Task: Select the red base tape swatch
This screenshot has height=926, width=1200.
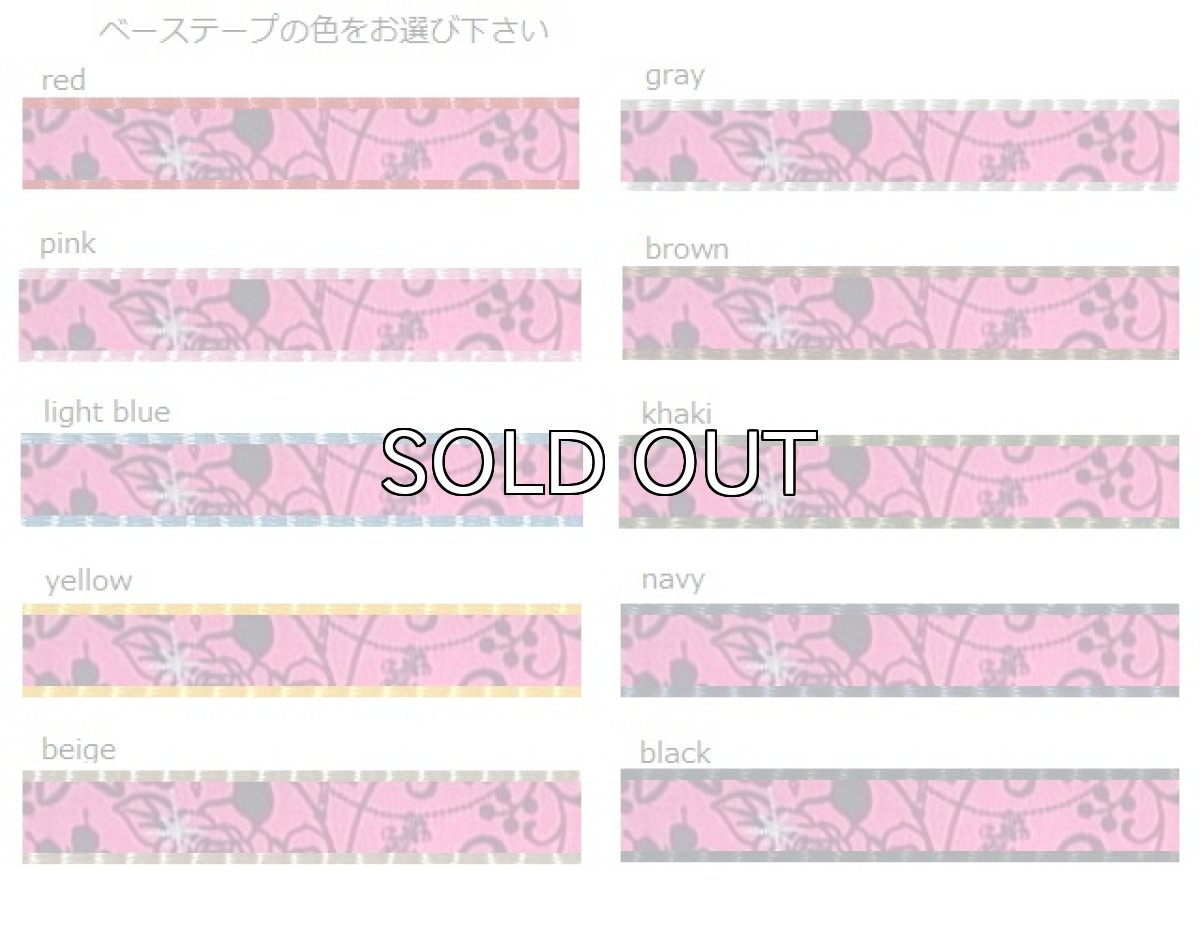Action: click(300, 143)
